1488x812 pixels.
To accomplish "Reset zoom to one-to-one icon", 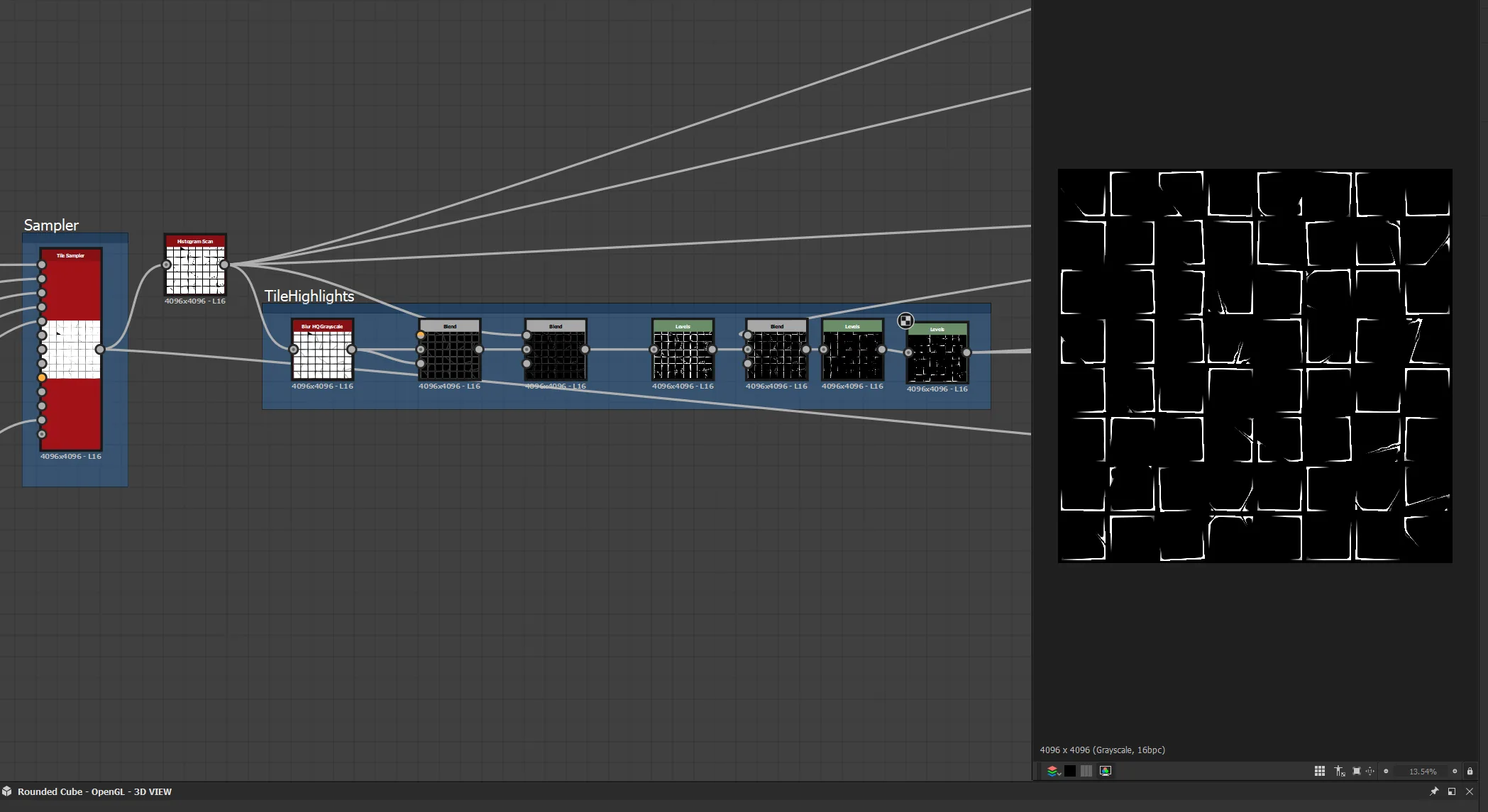I will click(x=1370, y=771).
